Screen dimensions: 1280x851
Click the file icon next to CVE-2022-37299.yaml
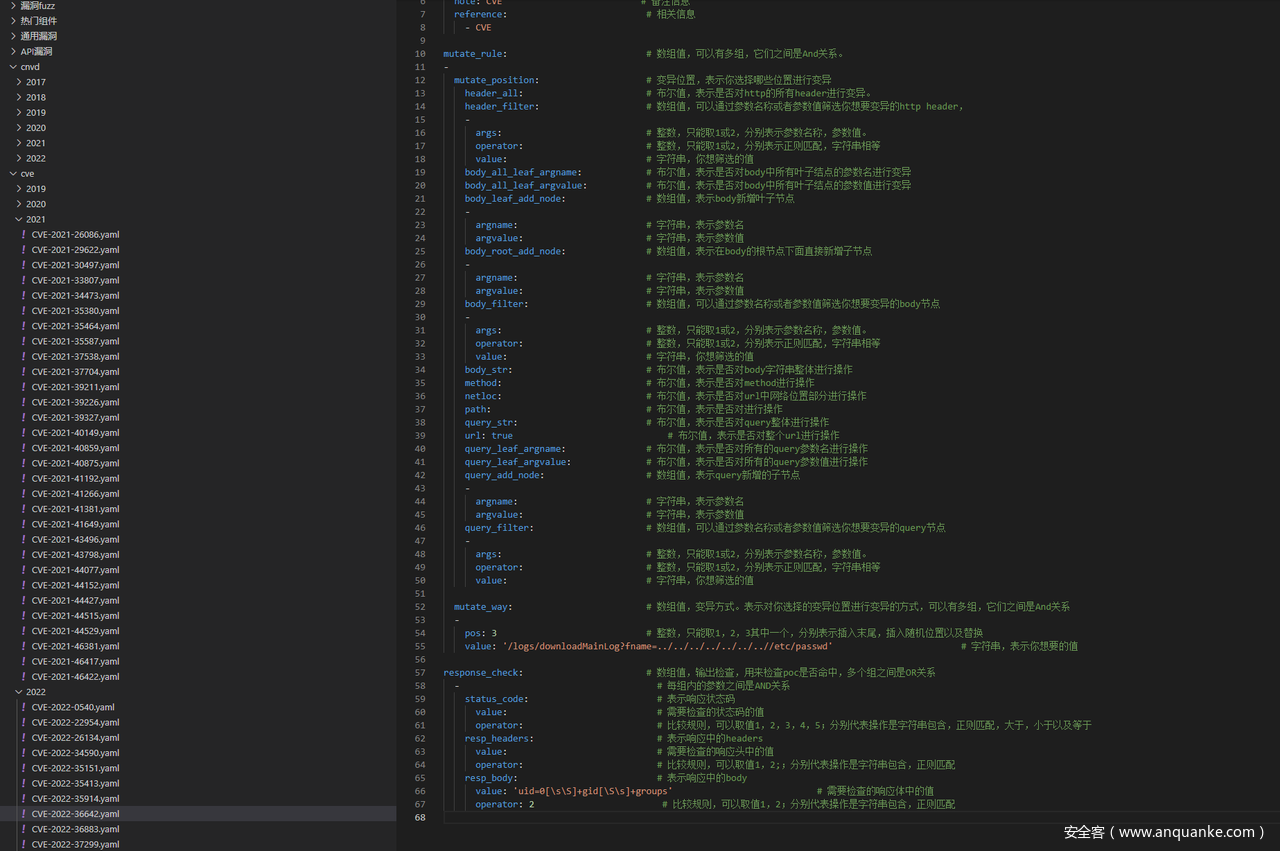coord(24,845)
